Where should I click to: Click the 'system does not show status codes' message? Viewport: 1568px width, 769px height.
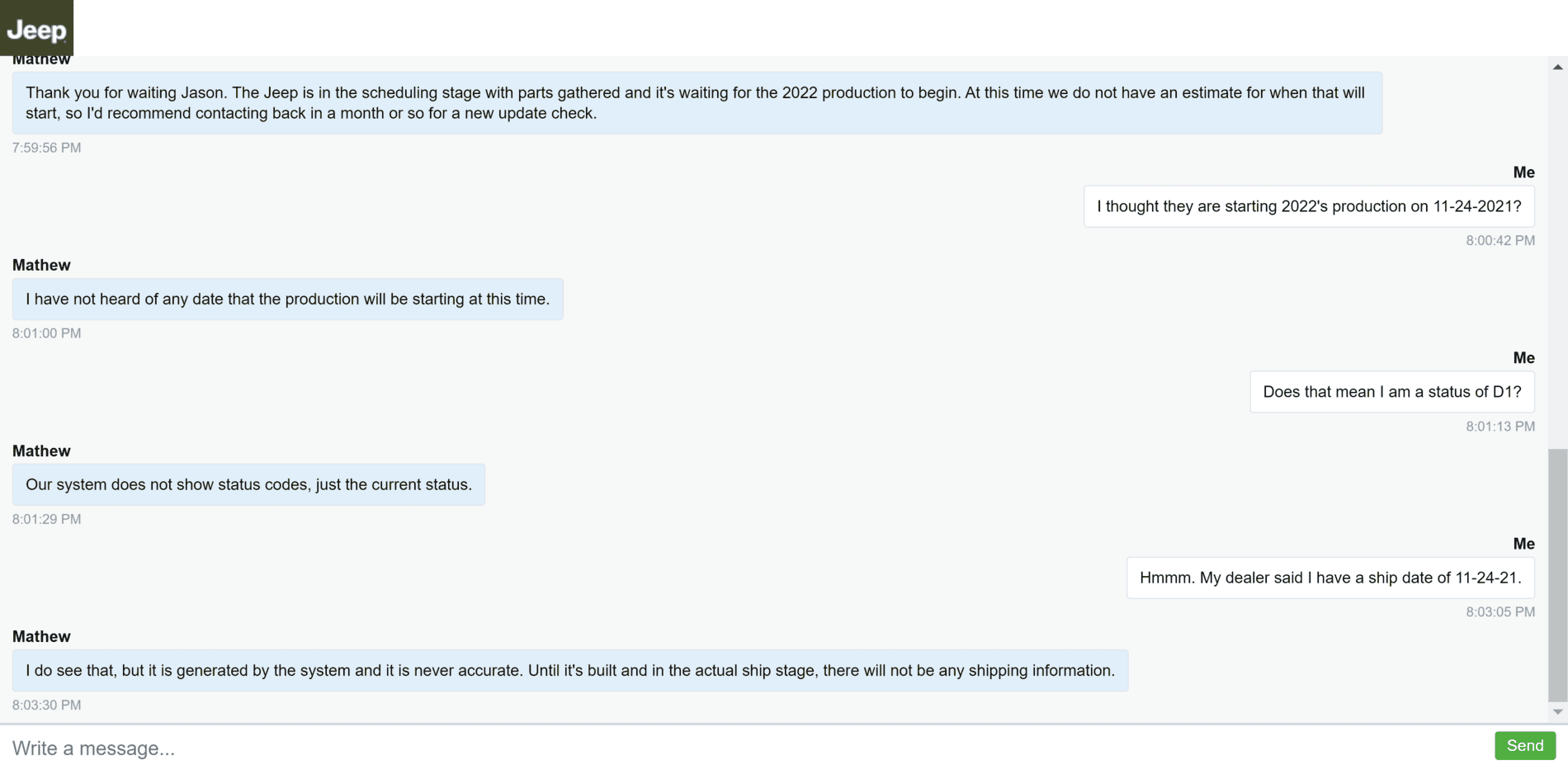coord(248,484)
